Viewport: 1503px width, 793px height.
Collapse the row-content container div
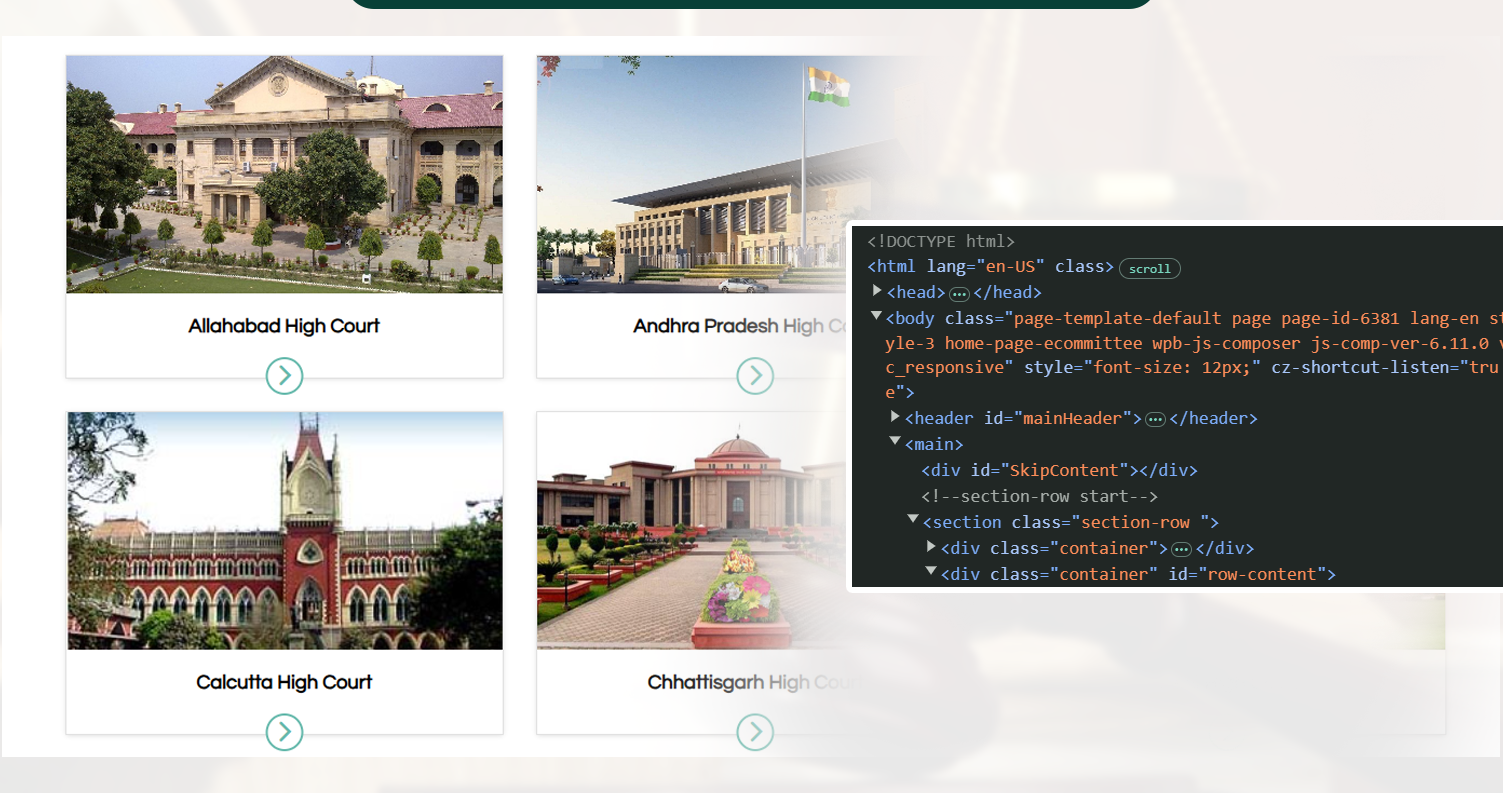(x=930, y=572)
